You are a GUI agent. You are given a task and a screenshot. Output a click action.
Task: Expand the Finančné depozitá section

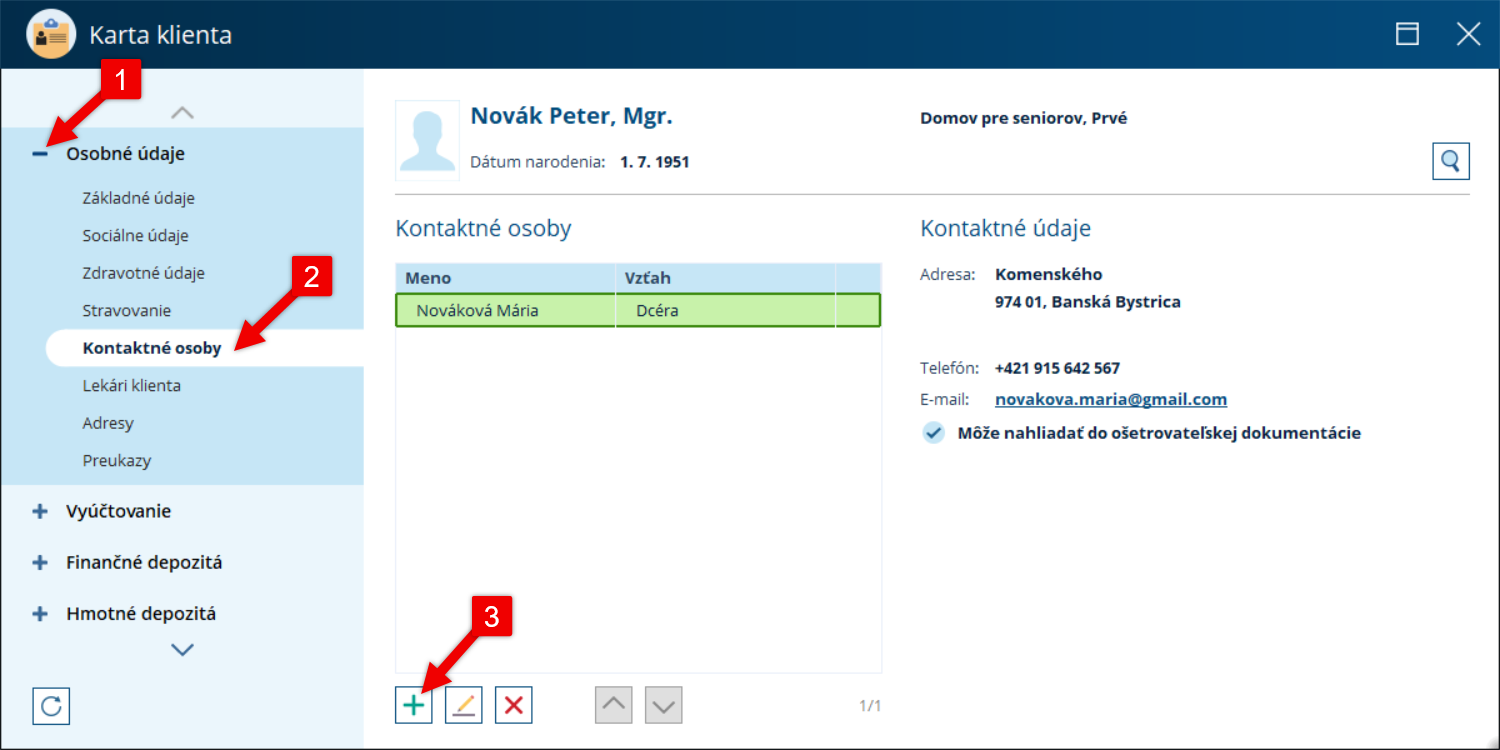(40, 562)
